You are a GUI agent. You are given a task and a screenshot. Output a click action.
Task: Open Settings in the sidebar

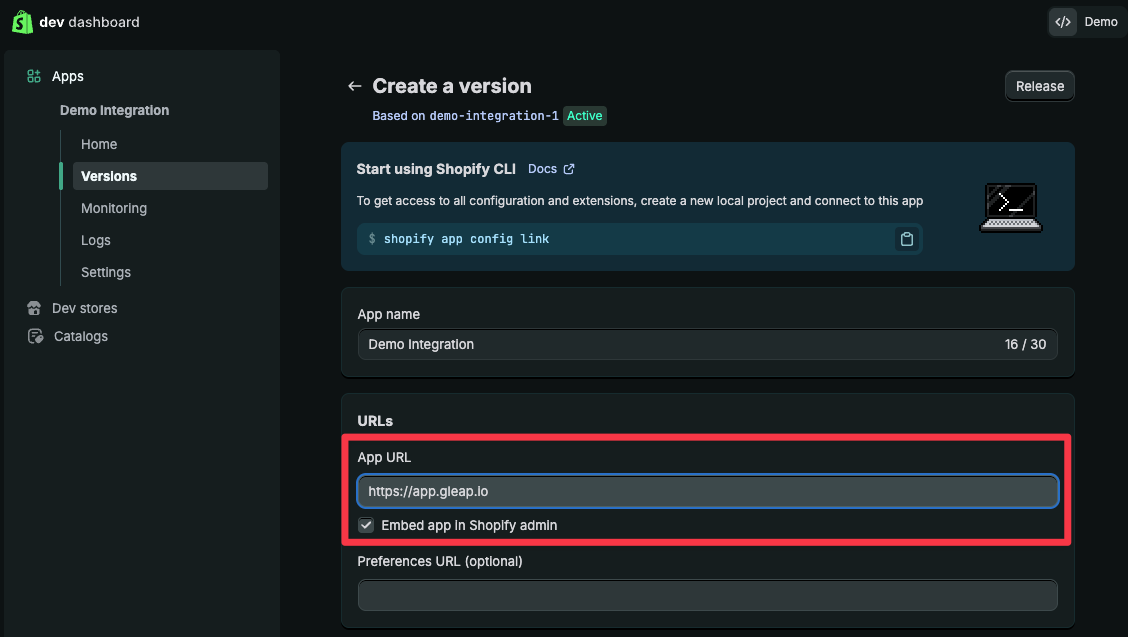coord(106,272)
